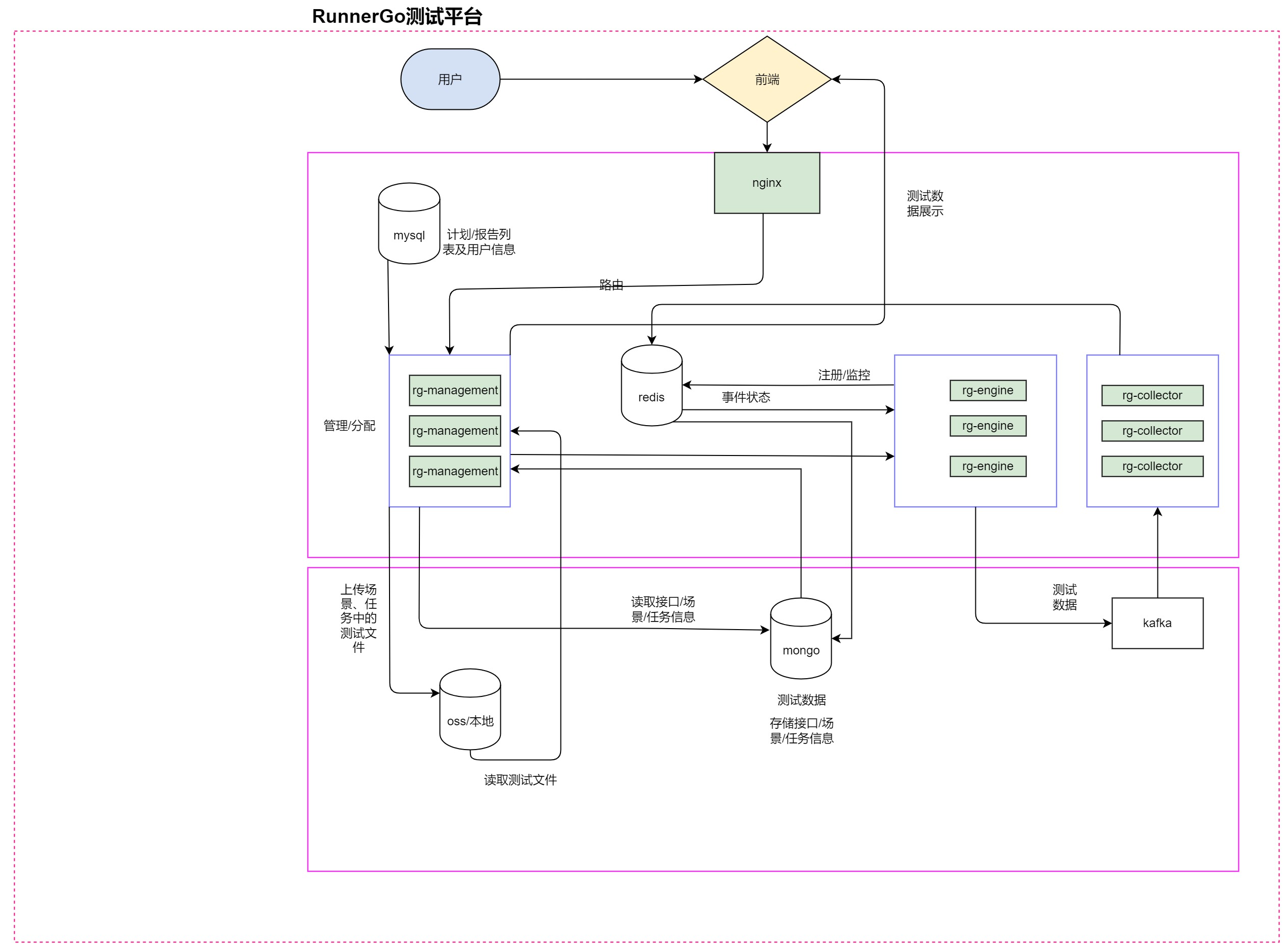Select the 事件状态 arrow label
Viewport: 1288px width, 951px height.
click(x=746, y=397)
